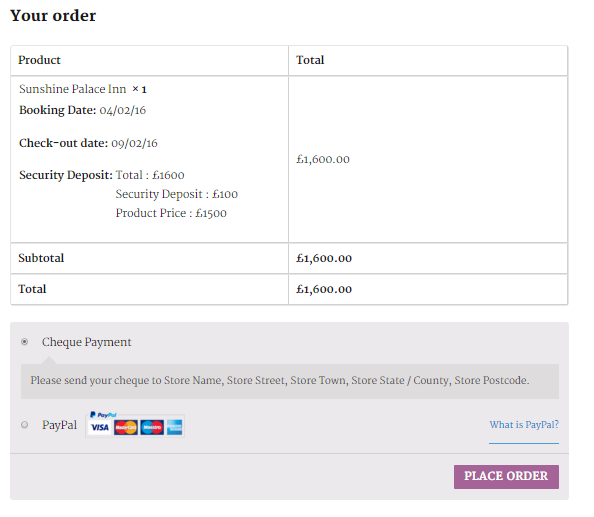Select the PayPal radio button

click(x=25, y=425)
